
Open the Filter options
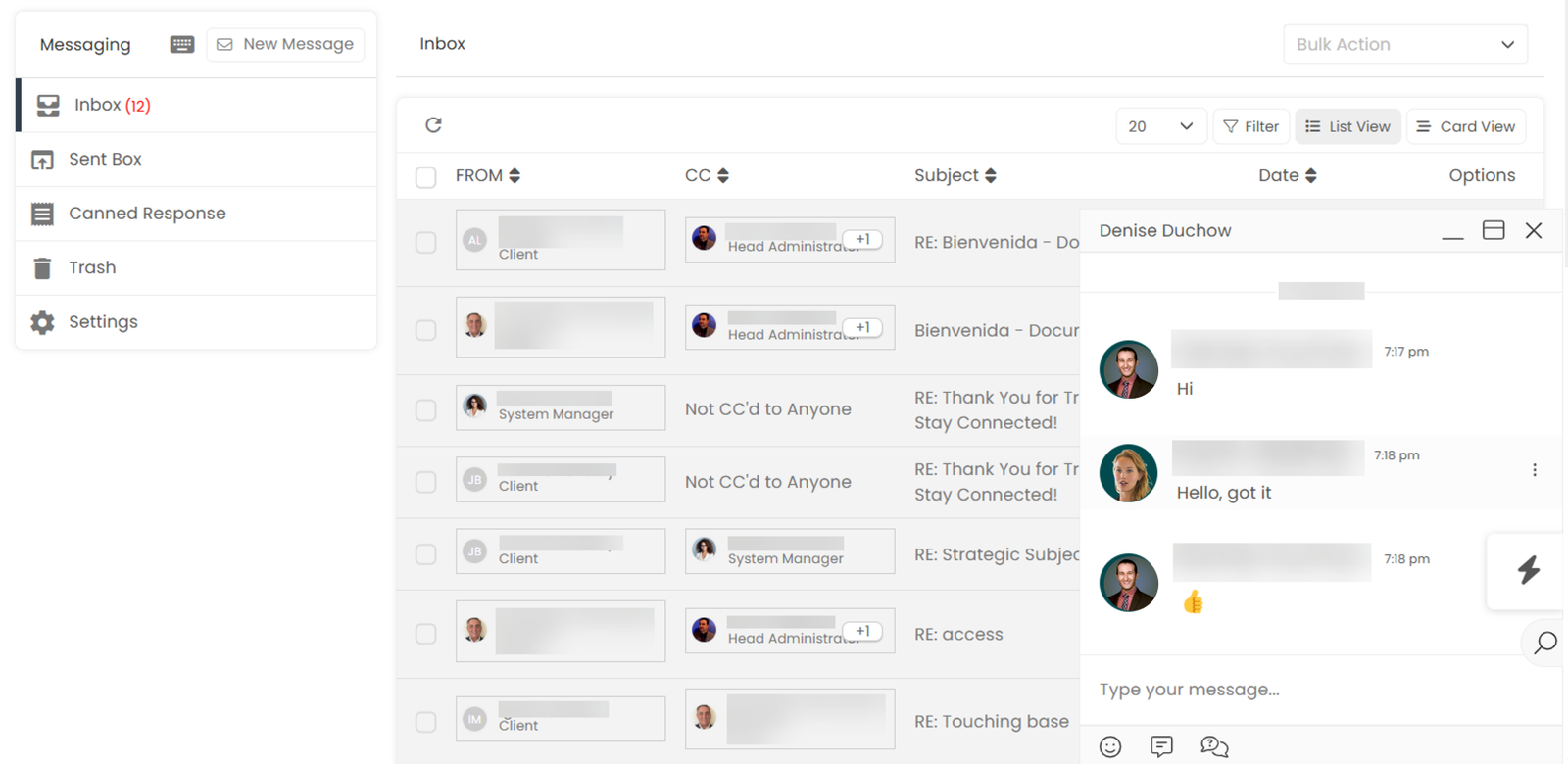(1250, 126)
